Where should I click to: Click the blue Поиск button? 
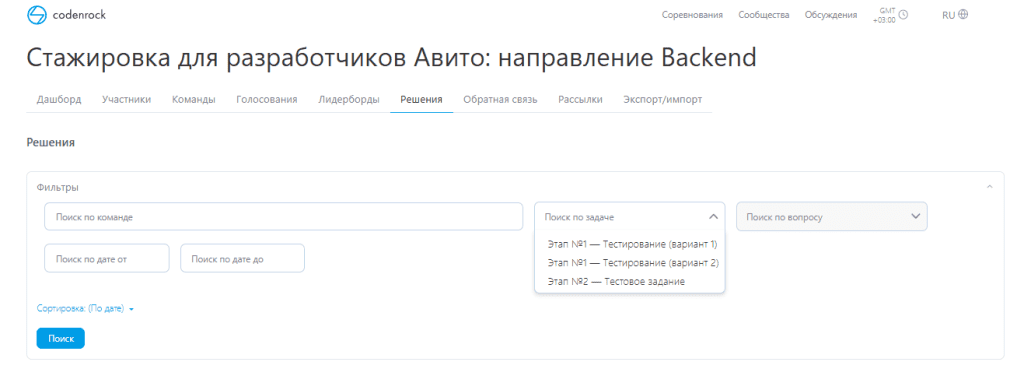click(61, 338)
